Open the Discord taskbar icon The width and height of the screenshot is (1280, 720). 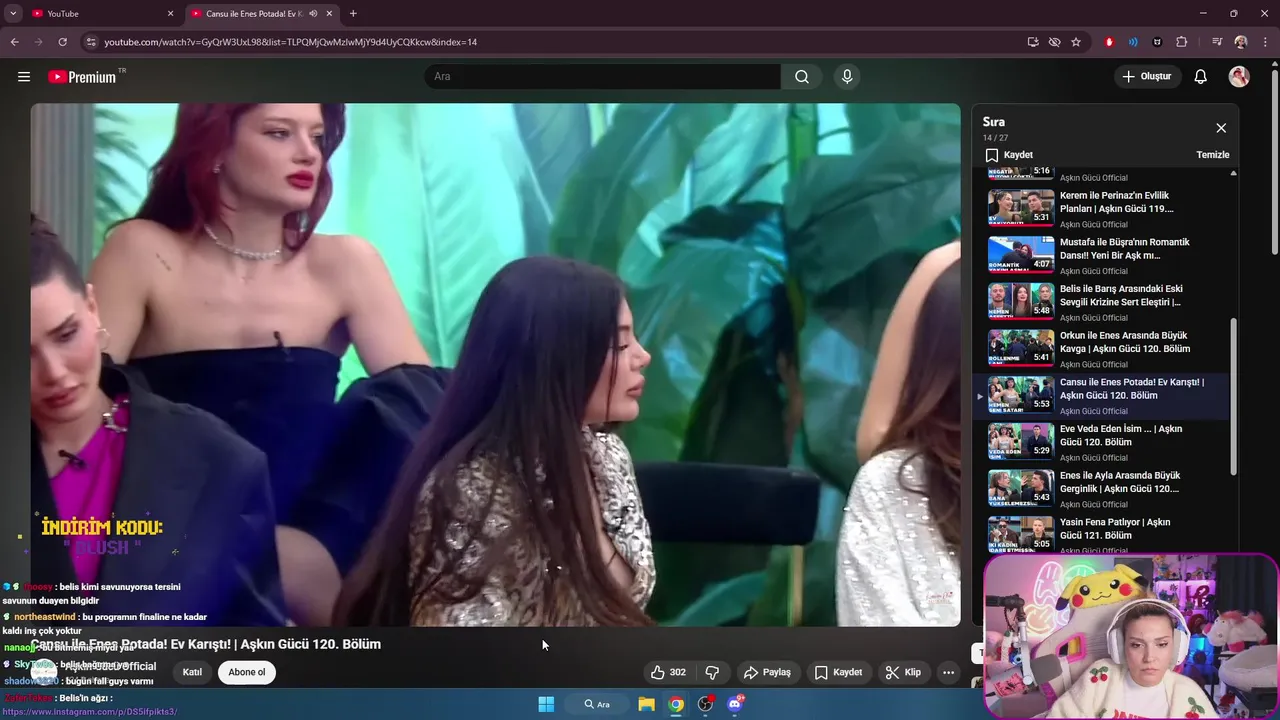(x=735, y=704)
